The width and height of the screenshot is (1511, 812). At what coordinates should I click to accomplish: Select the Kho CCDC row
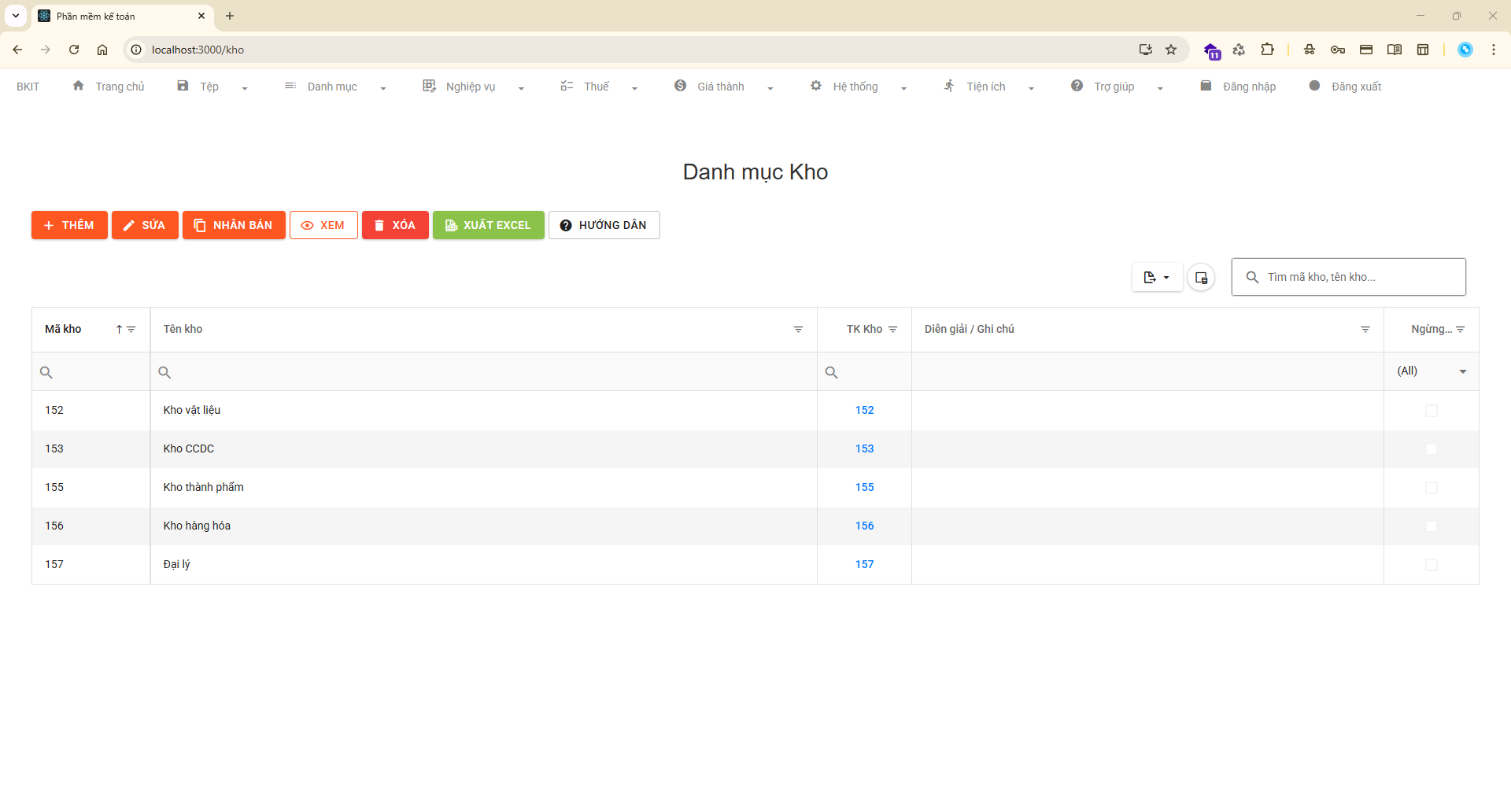(x=755, y=448)
